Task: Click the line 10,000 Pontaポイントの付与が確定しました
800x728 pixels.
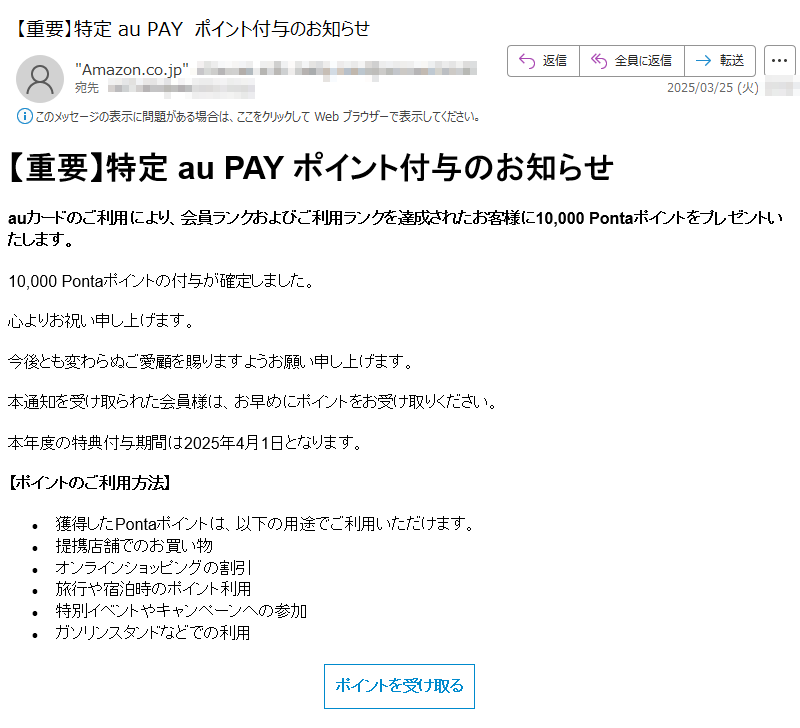Action: tap(161, 281)
